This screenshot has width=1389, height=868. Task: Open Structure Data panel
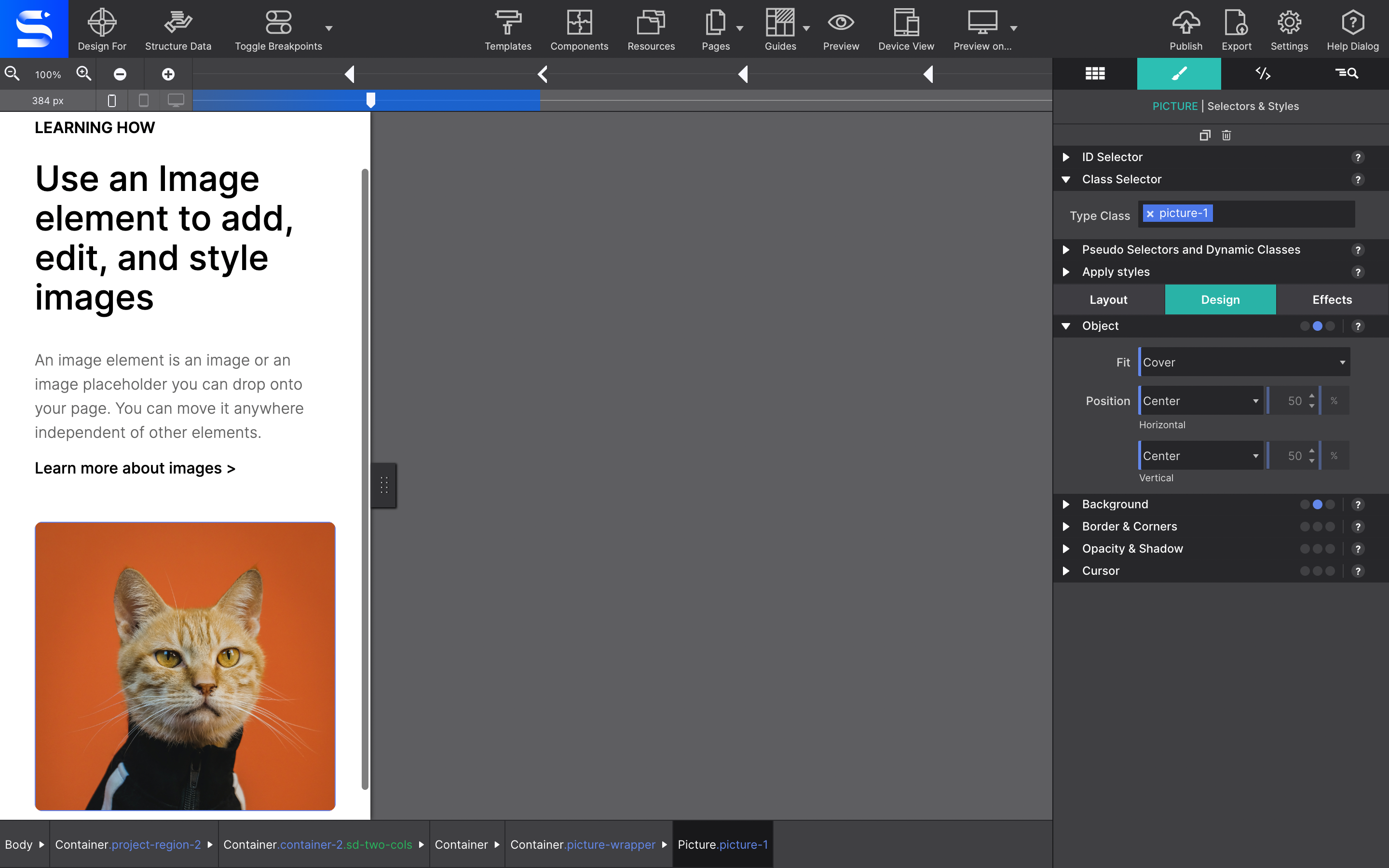(178, 30)
